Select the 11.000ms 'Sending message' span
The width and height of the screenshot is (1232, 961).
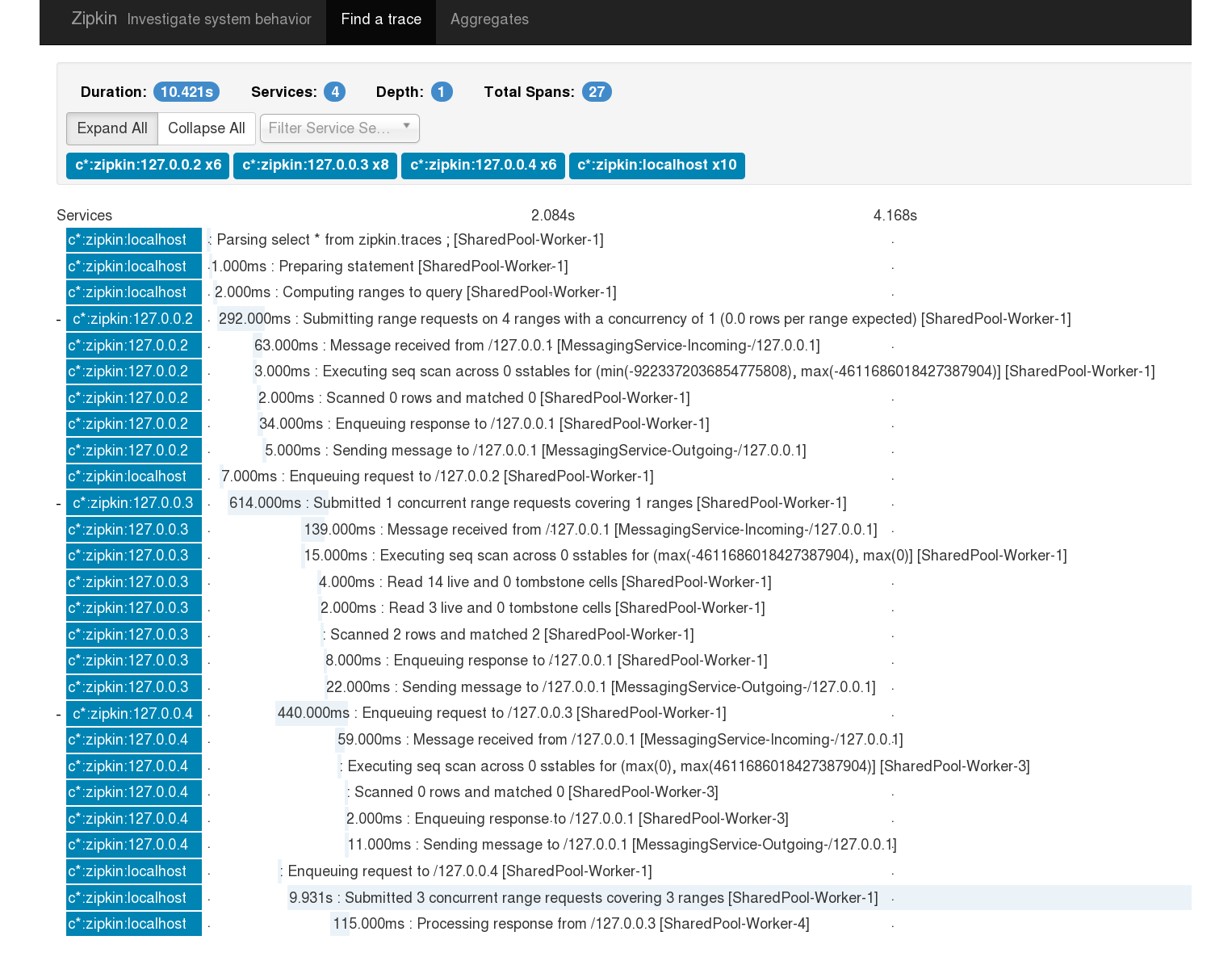[622, 845]
